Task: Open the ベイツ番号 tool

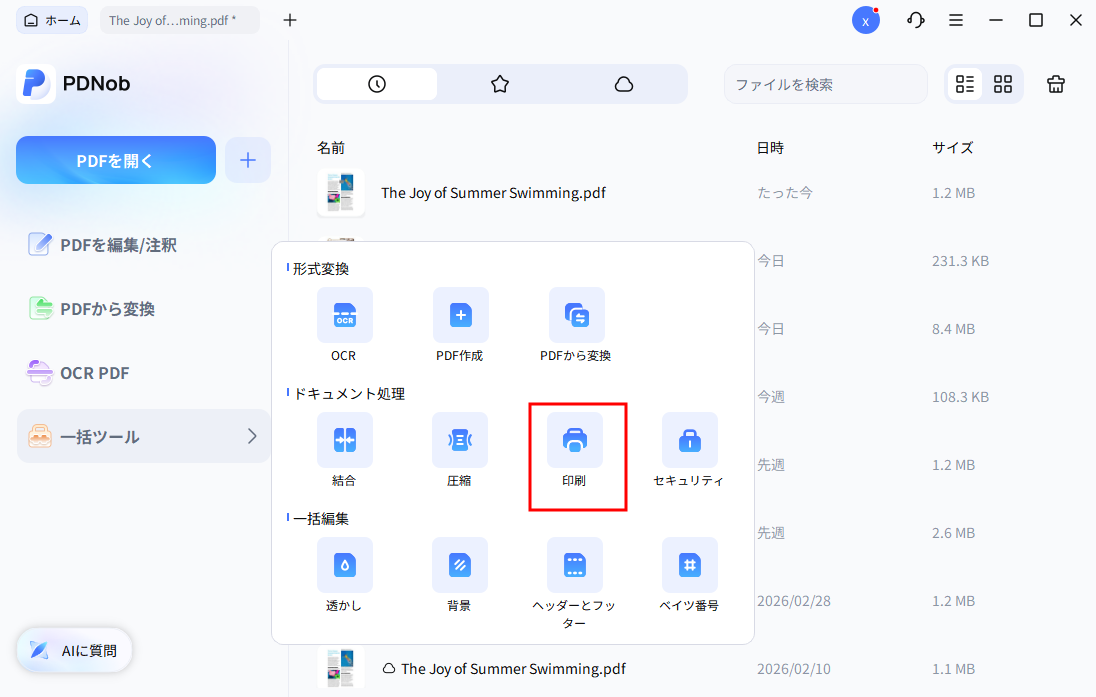Action: pyautogui.click(x=689, y=565)
